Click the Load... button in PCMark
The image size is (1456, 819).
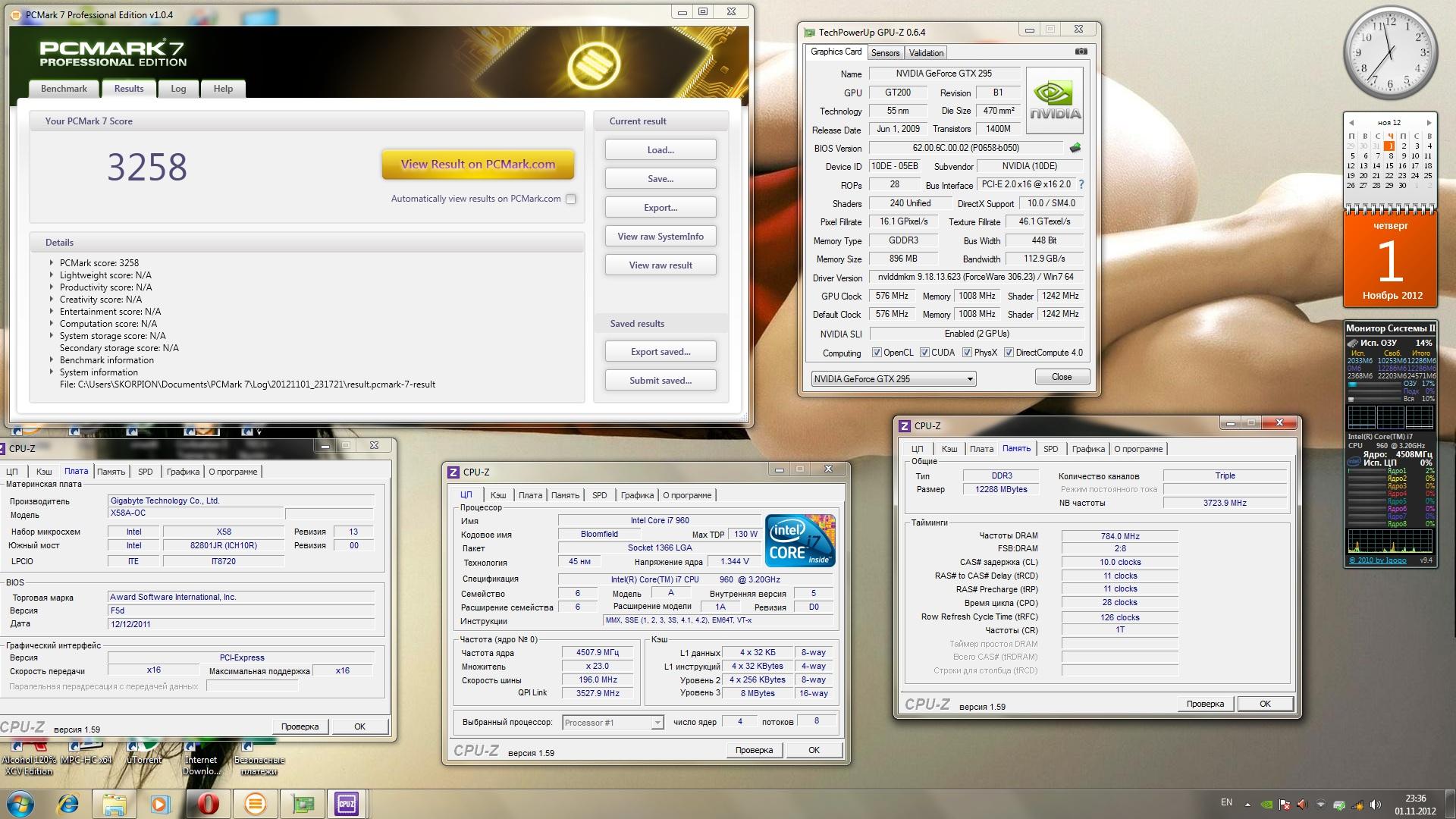click(x=661, y=149)
